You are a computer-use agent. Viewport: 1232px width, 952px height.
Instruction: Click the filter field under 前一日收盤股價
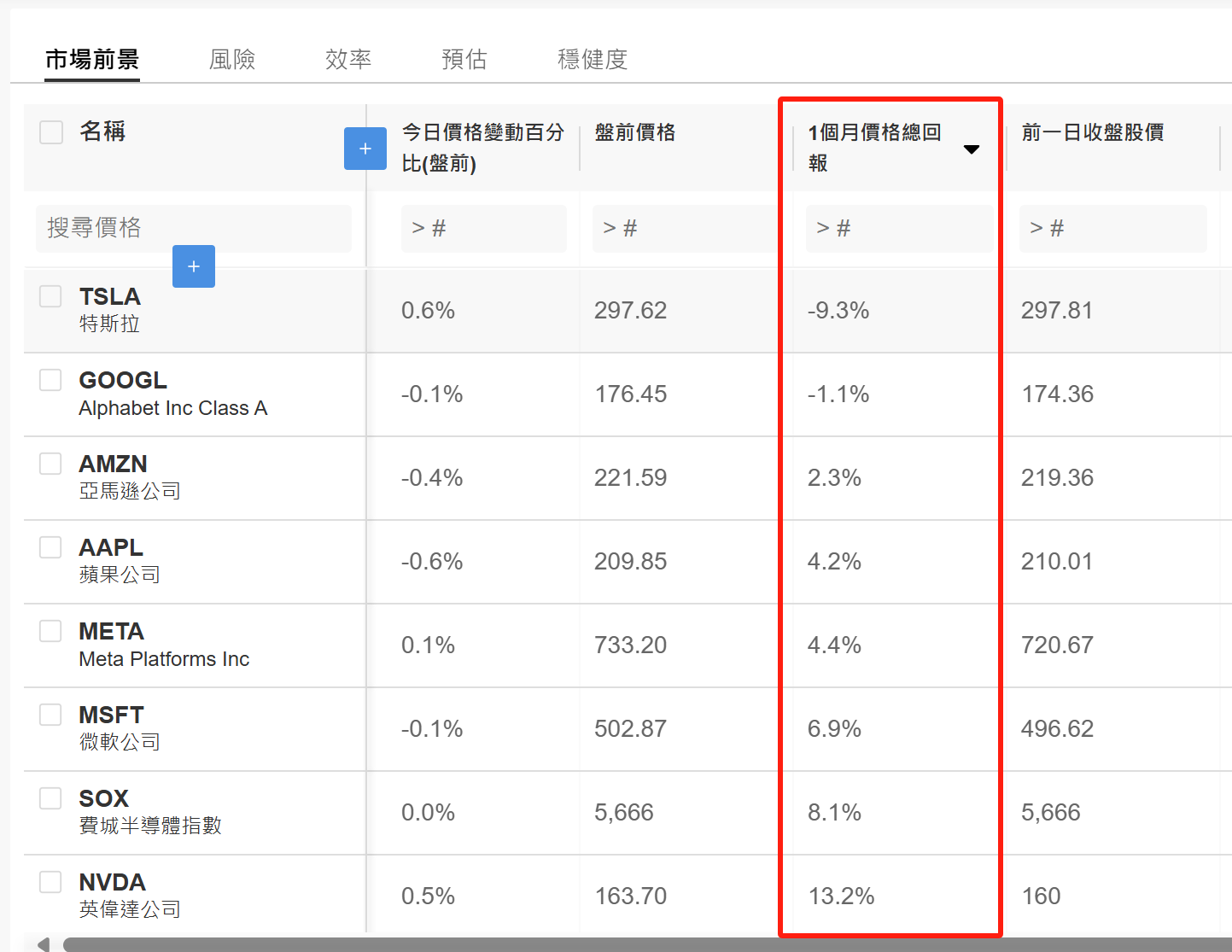[x=1113, y=228]
